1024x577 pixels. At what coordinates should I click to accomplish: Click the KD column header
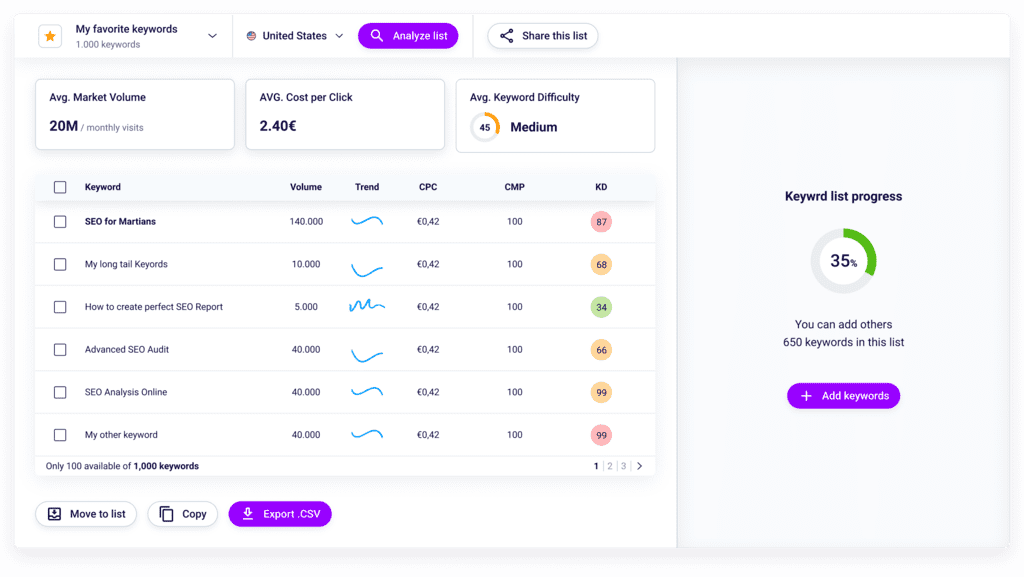pyautogui.click(x=600, y=187)
